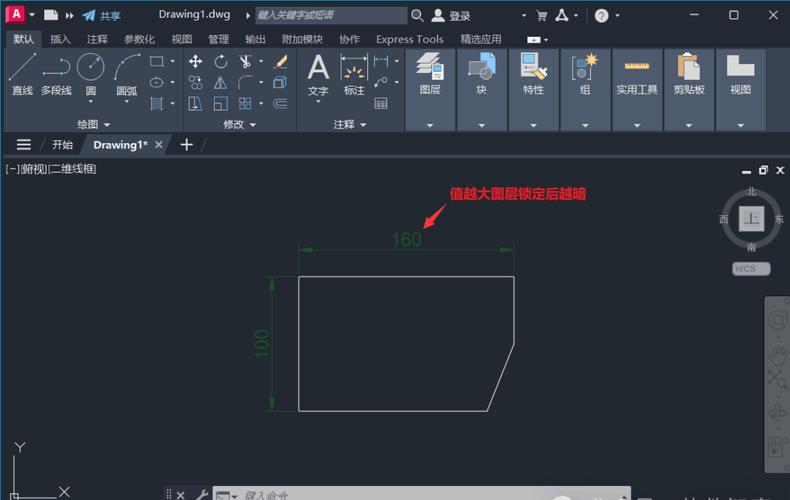Click the WCS coordinate system button
Image resolution: width=790 pixels, height=500 pixels.
[751, 268]
